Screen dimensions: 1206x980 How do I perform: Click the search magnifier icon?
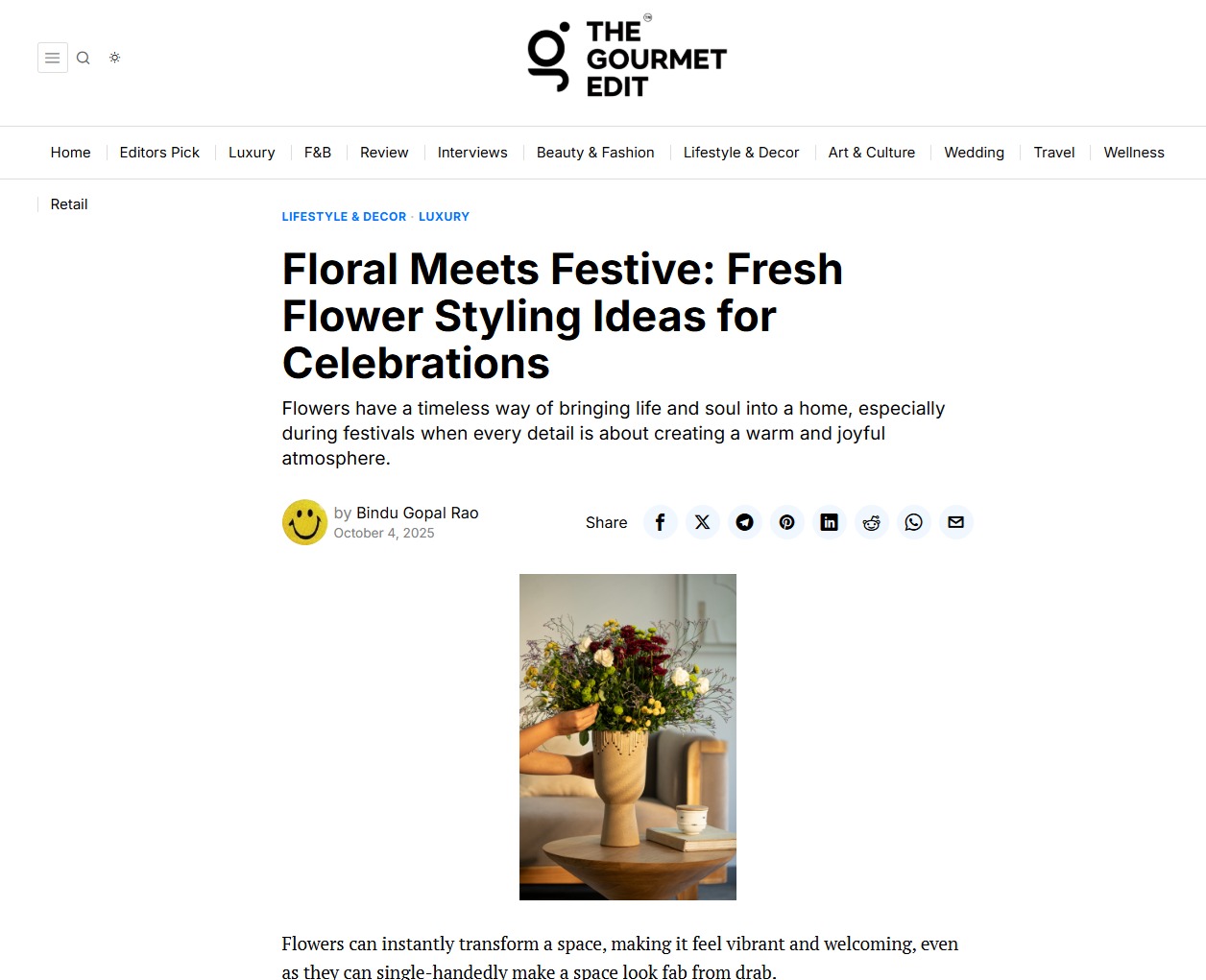(84, 58)
